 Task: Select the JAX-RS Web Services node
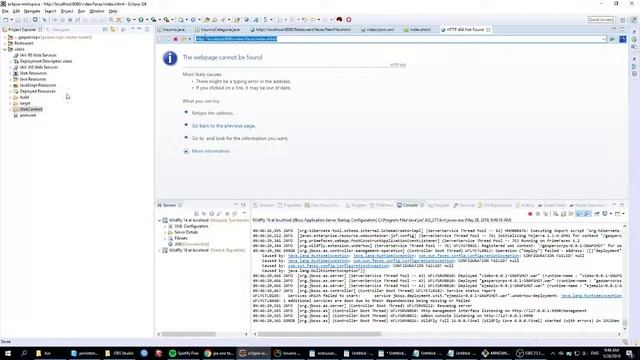coord(38,55)
